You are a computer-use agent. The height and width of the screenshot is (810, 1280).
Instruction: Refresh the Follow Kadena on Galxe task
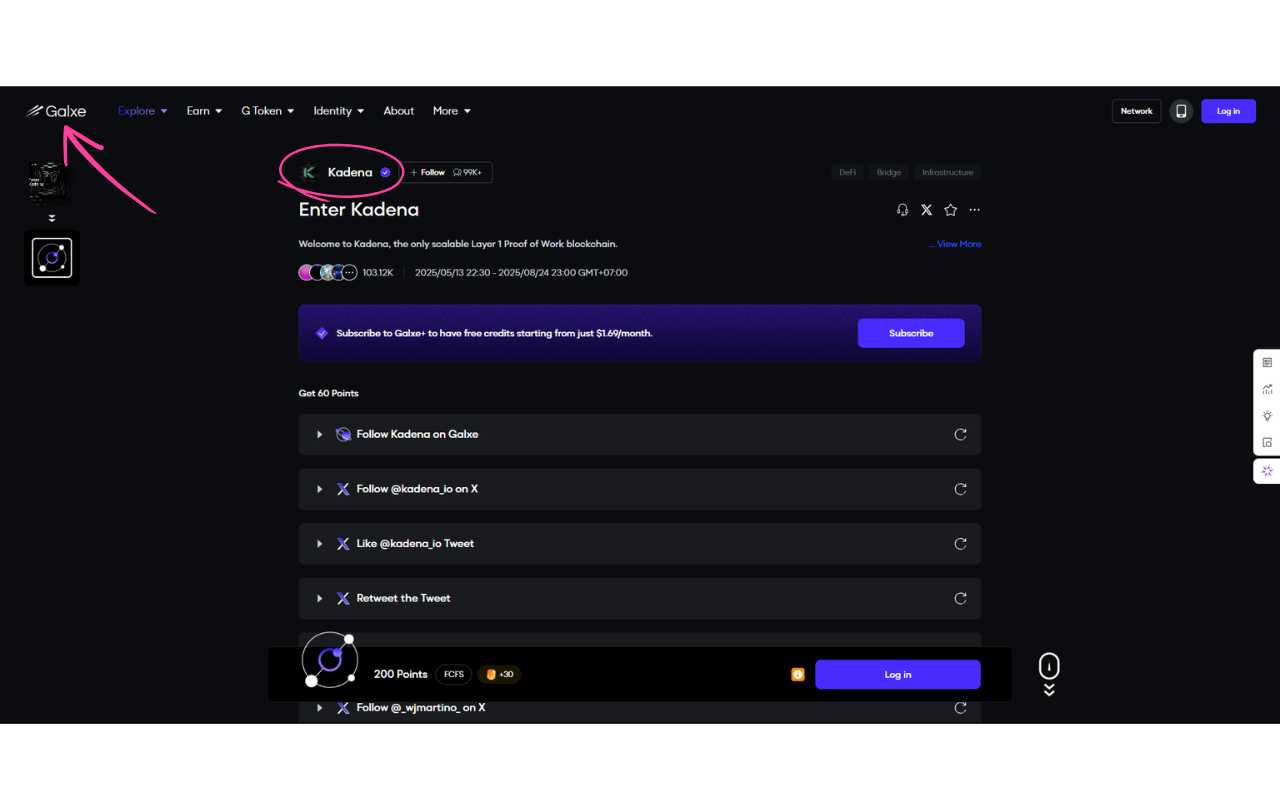[x=960, y=435]
